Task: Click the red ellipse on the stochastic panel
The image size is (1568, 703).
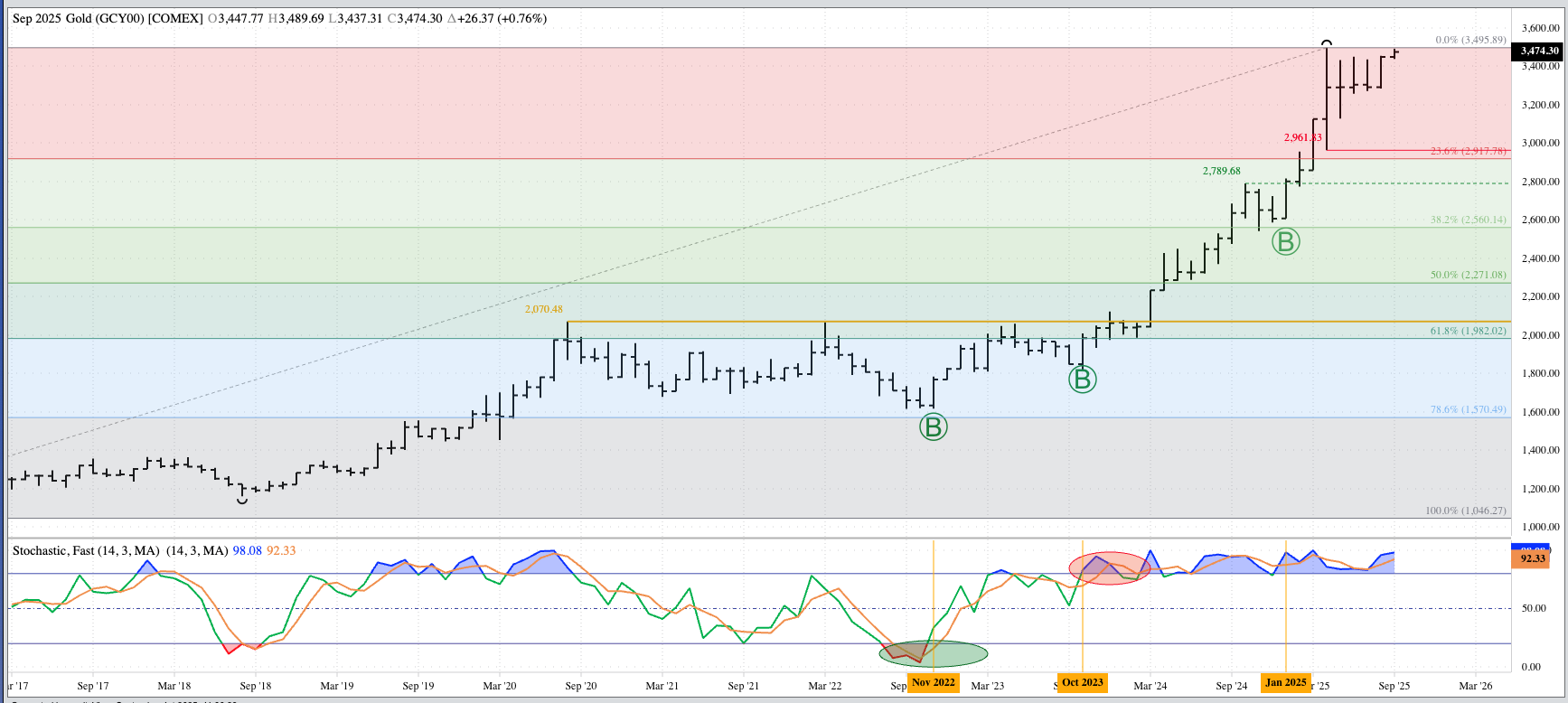Action: (1110, 568)
